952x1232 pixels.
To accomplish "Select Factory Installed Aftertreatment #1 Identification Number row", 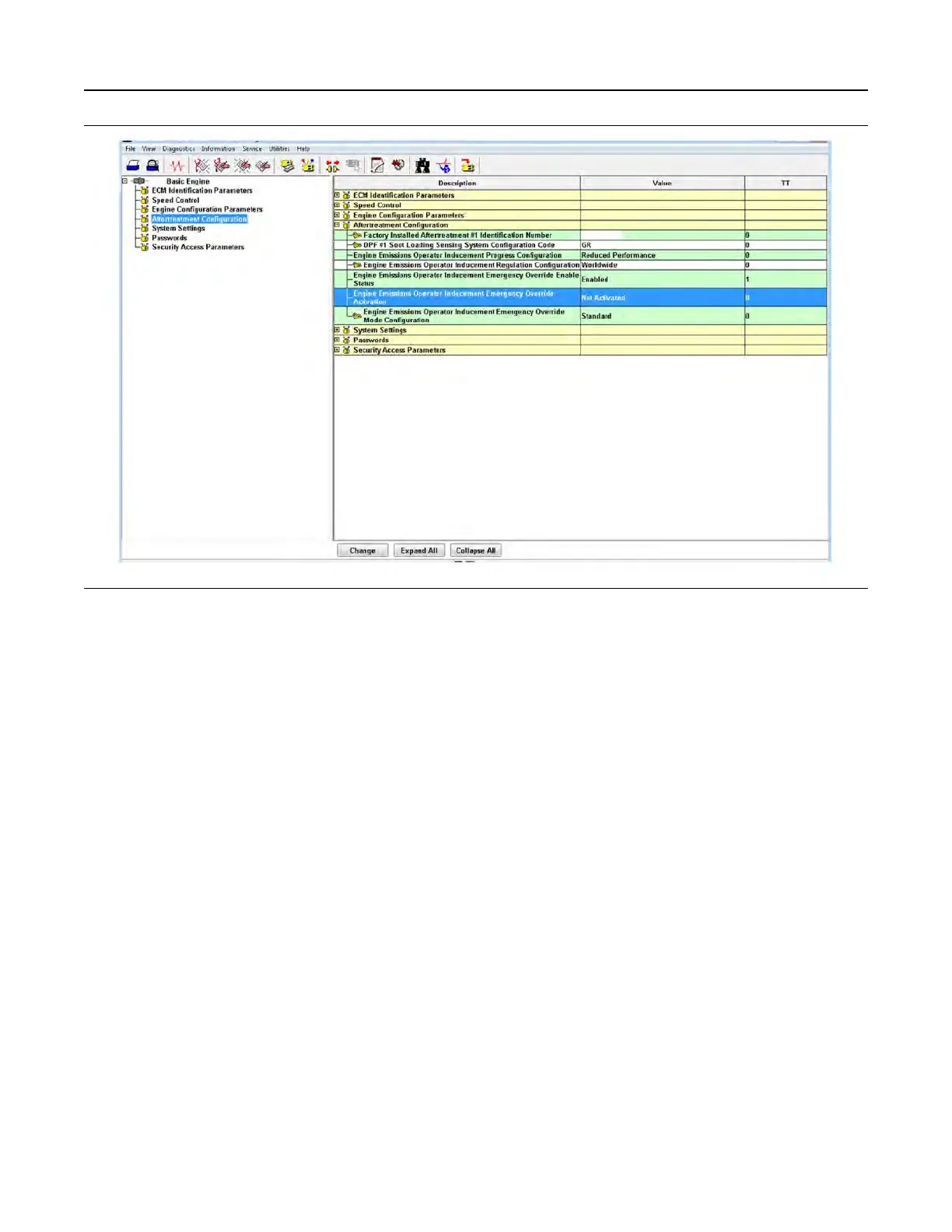I will [580, 235].
